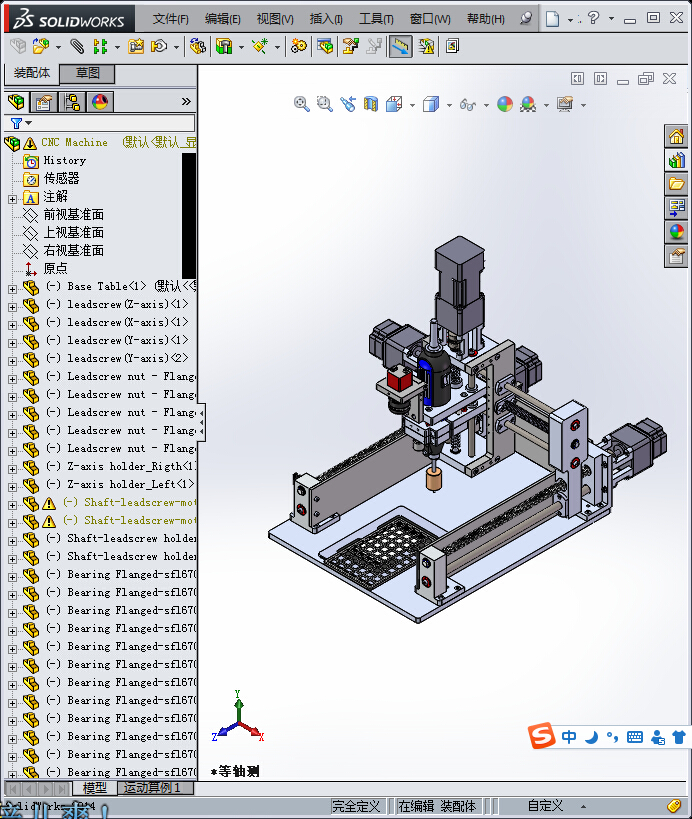The height and width of the screenshot is (819, 692).
Task: Click the Apply Scene icon
Action: pyautogui.click(x=528, y=104)
